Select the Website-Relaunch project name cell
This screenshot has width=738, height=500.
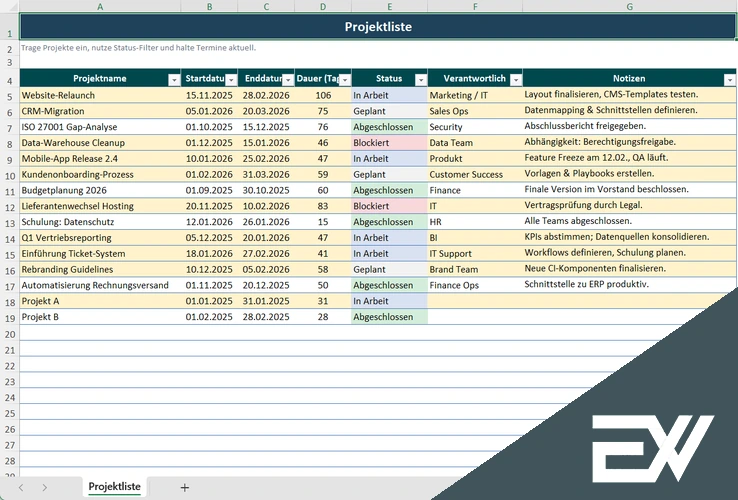click(x=100, y=95)
